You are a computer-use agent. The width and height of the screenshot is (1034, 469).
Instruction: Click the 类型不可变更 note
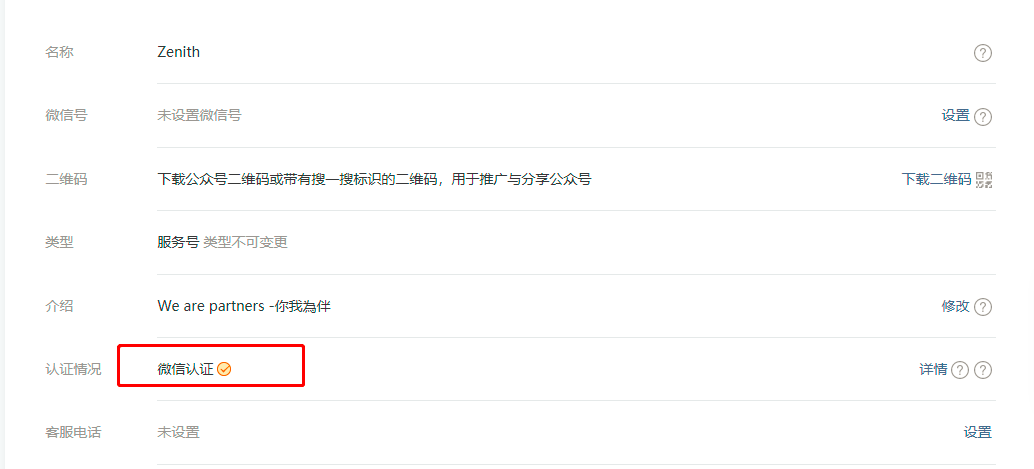245,242
